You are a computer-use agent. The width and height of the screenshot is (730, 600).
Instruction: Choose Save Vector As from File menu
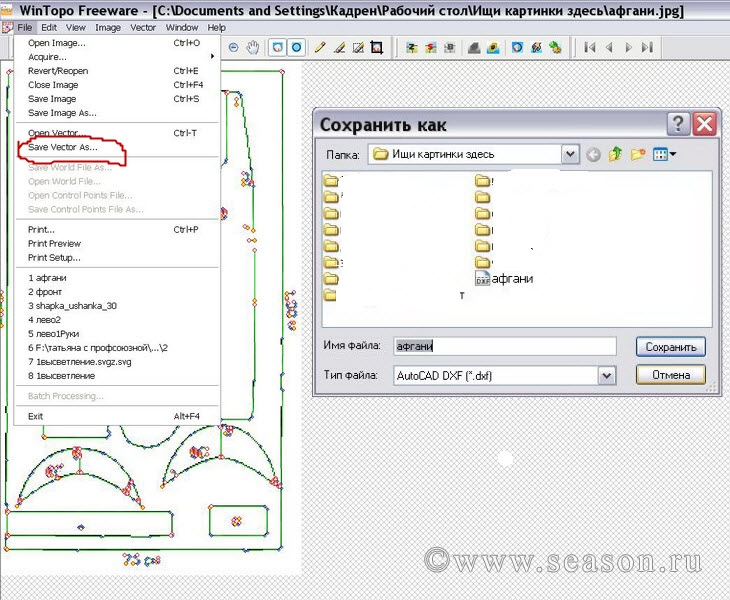tap(63, 147)
